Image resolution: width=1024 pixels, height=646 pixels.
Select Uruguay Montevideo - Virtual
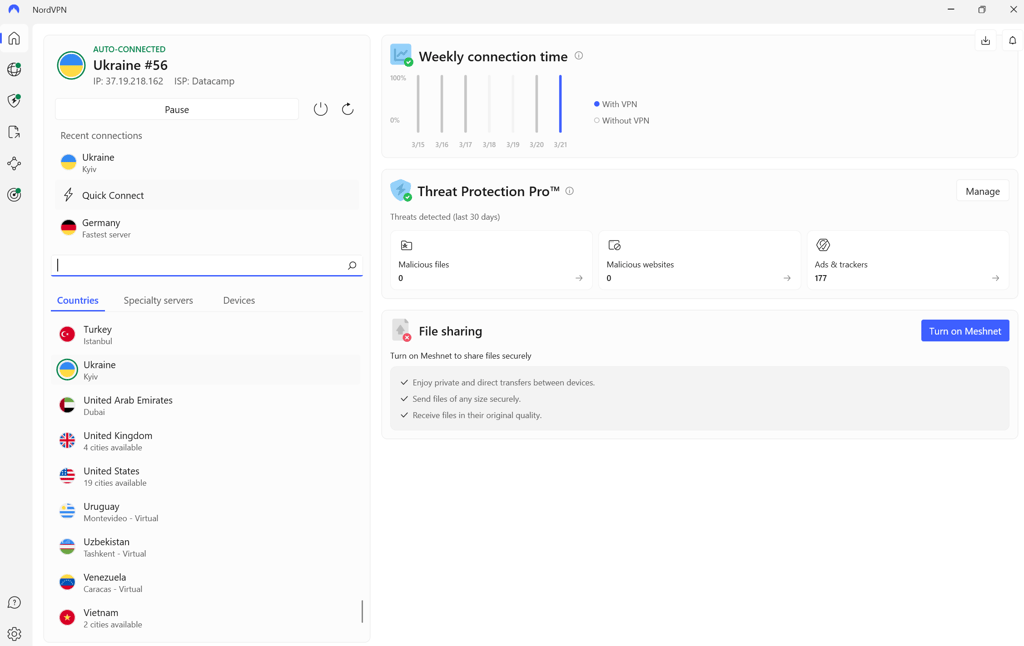(x=206, y=511)
